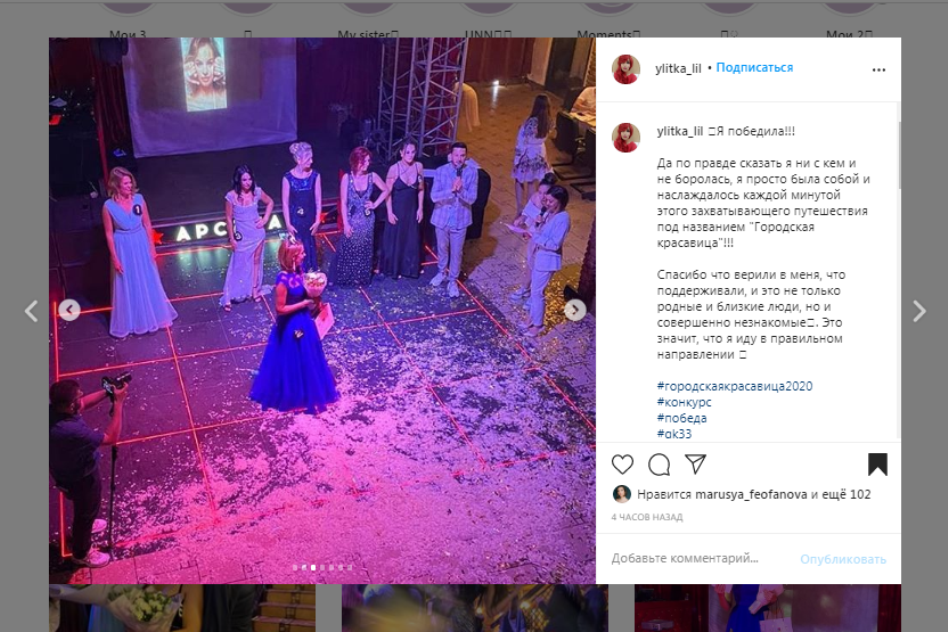Go to the next photo in the carousel
The width and height of the screenshot is (948, 632).
[575, 310]
